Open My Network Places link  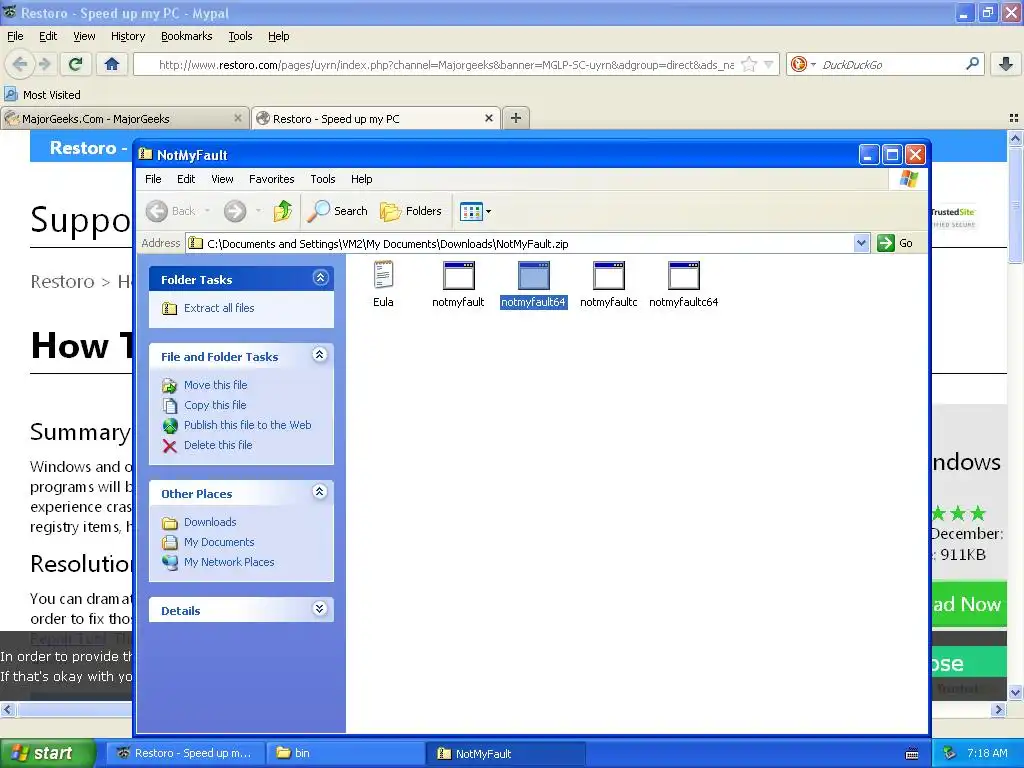pos(229,562)
